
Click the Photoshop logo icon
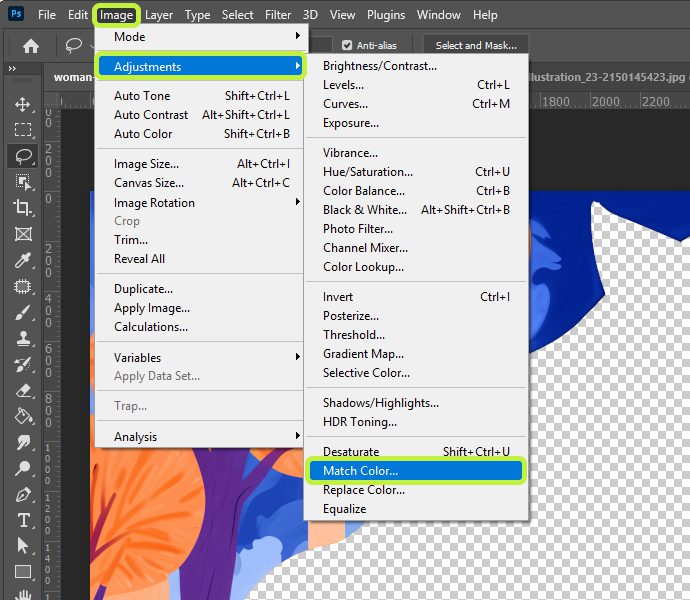(x=16, y=14)
